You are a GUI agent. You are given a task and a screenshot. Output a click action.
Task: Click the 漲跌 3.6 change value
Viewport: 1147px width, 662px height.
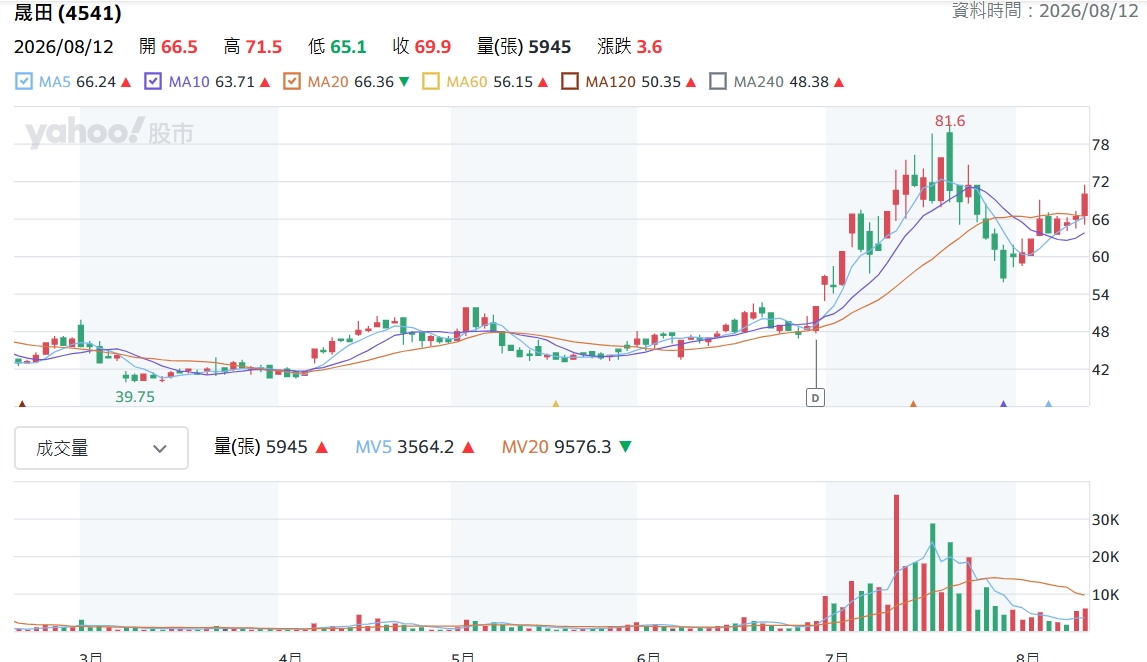tap(629, 47)
